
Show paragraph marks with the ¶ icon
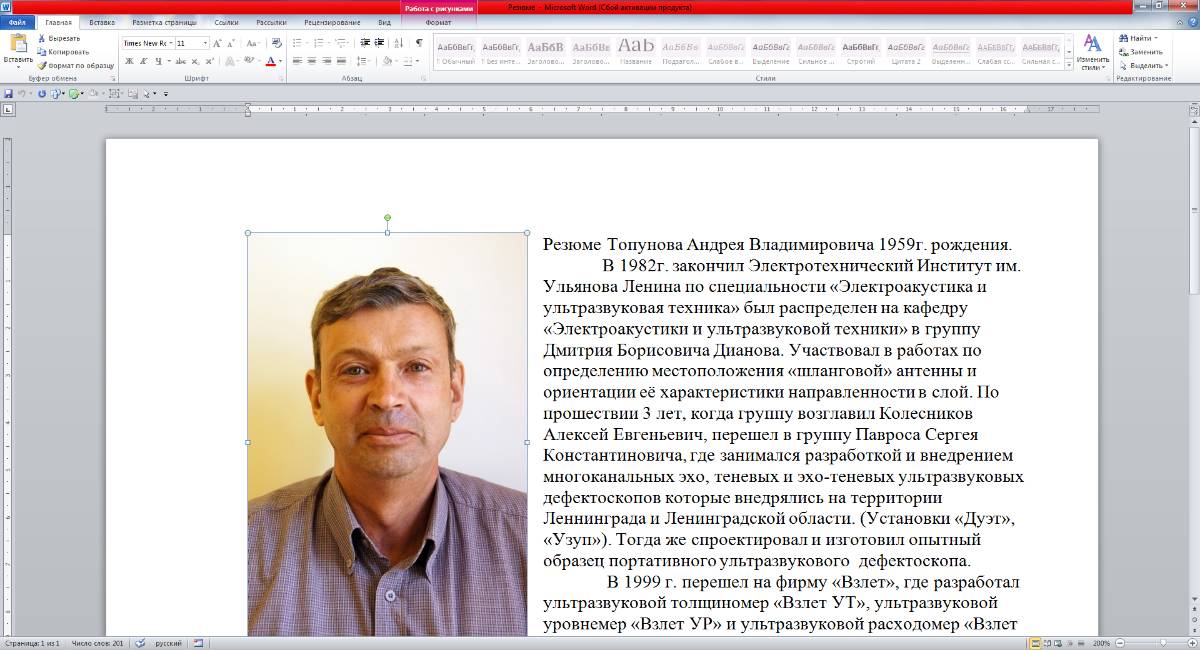[417, 43]
